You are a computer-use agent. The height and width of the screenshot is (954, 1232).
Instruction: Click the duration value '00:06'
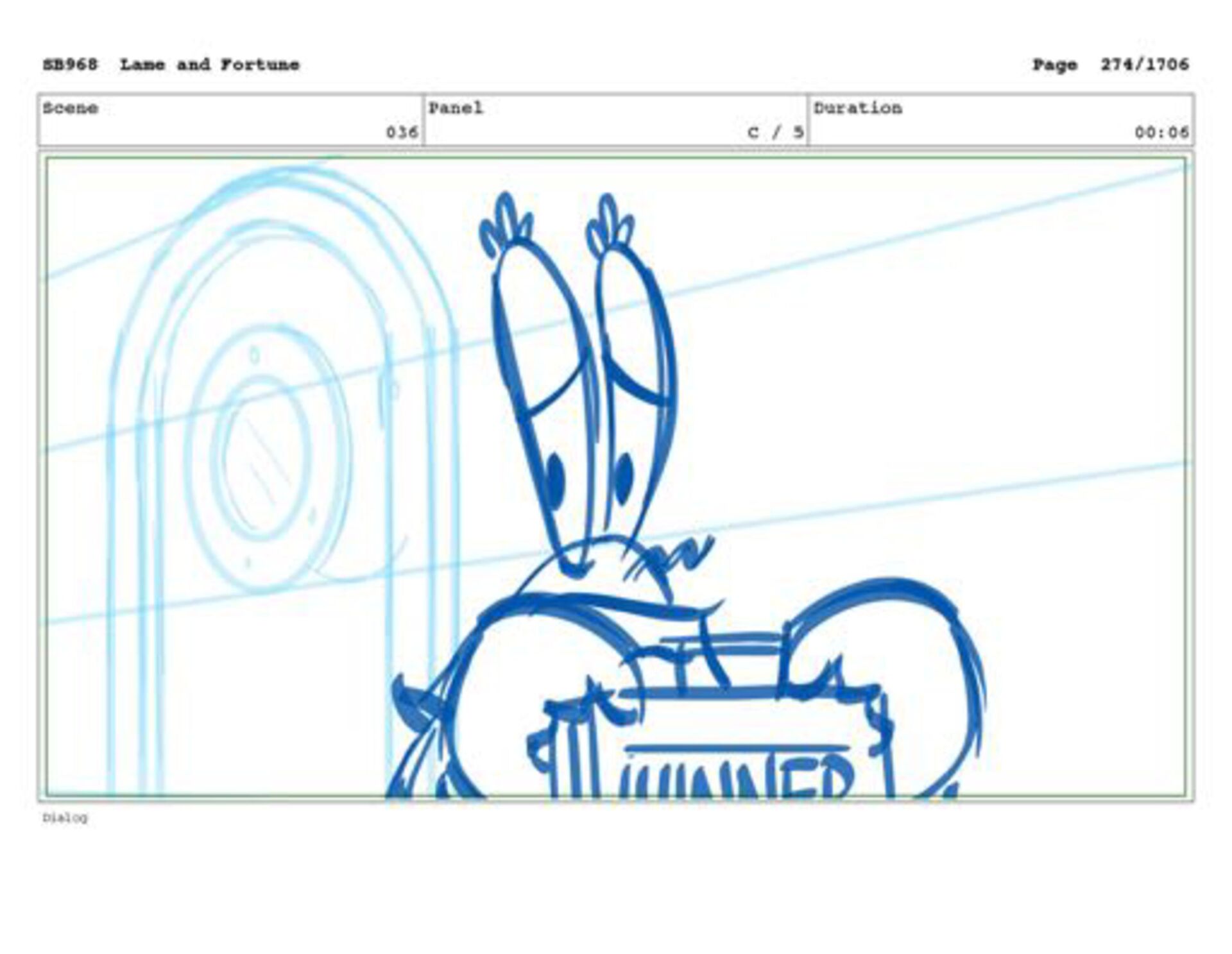click(1161, 133)
